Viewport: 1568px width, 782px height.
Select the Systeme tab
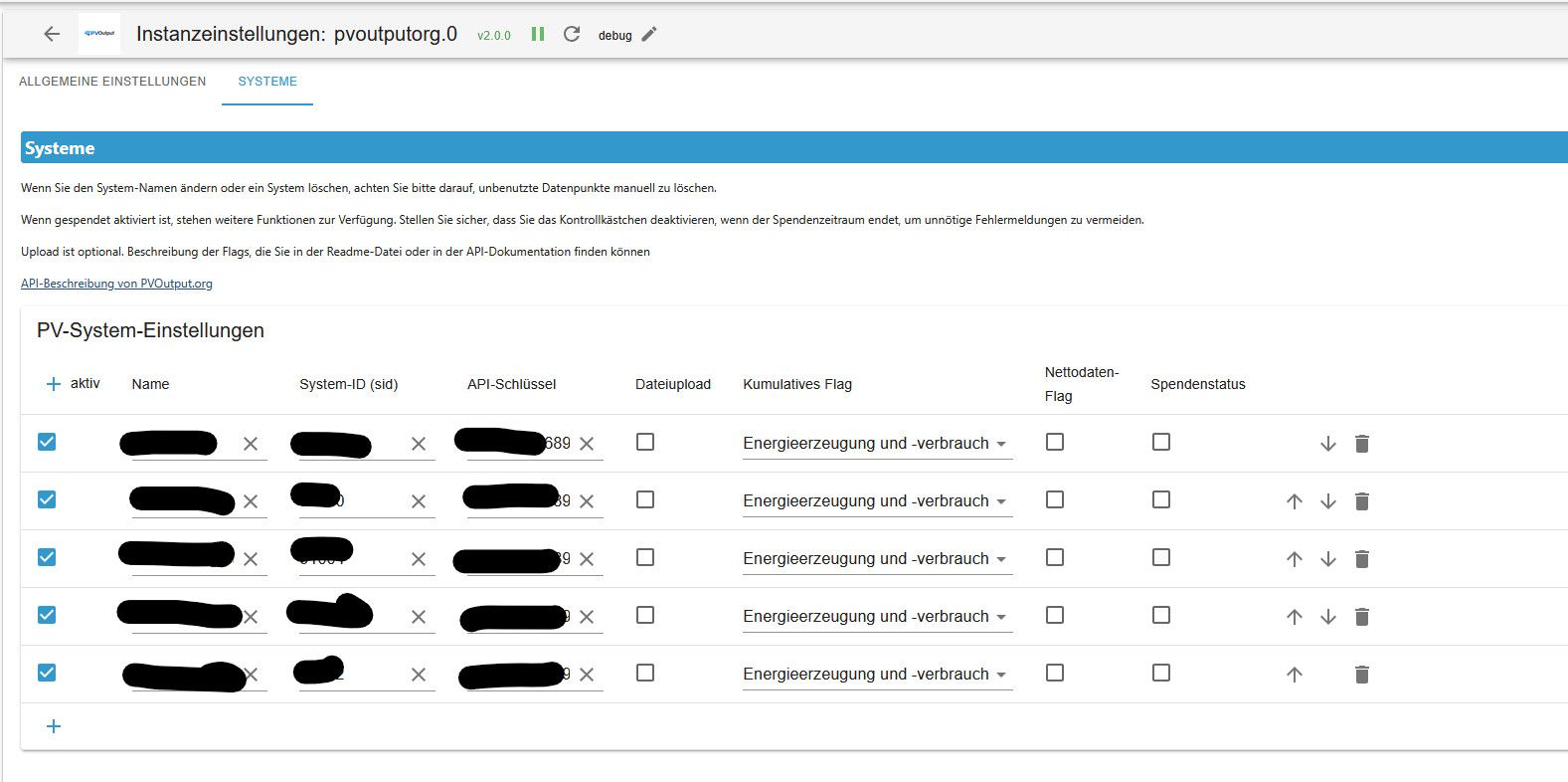(x=267, y=82)
